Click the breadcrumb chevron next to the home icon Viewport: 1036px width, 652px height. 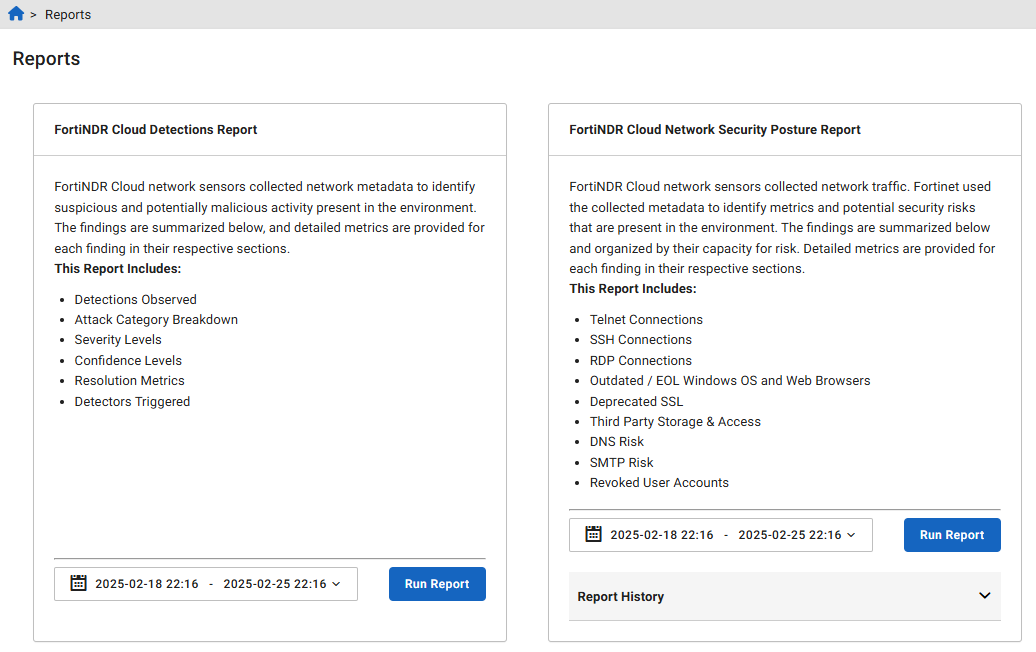[33, 14]
